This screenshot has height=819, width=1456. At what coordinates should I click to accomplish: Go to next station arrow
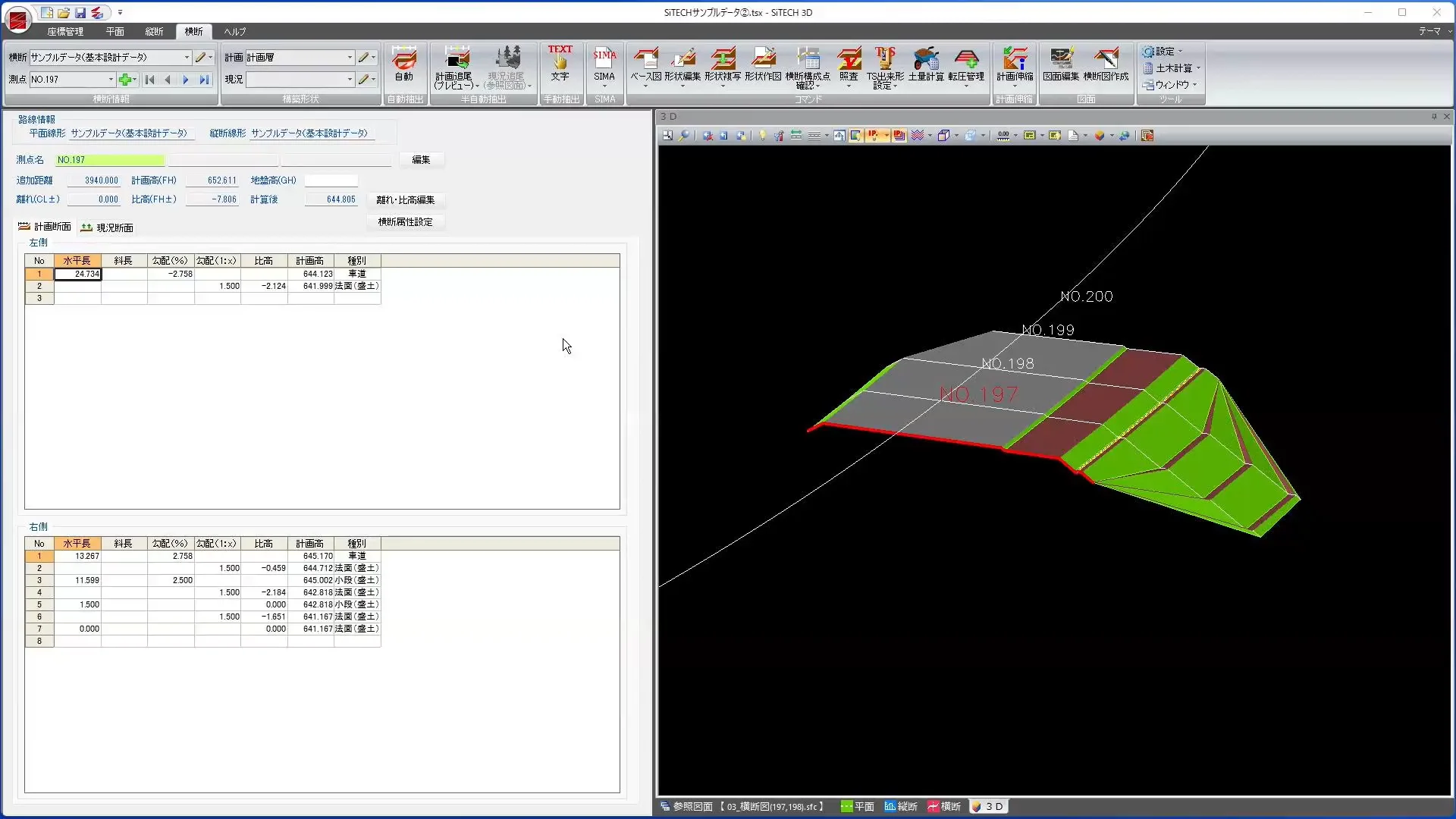(x=186, y=79)
